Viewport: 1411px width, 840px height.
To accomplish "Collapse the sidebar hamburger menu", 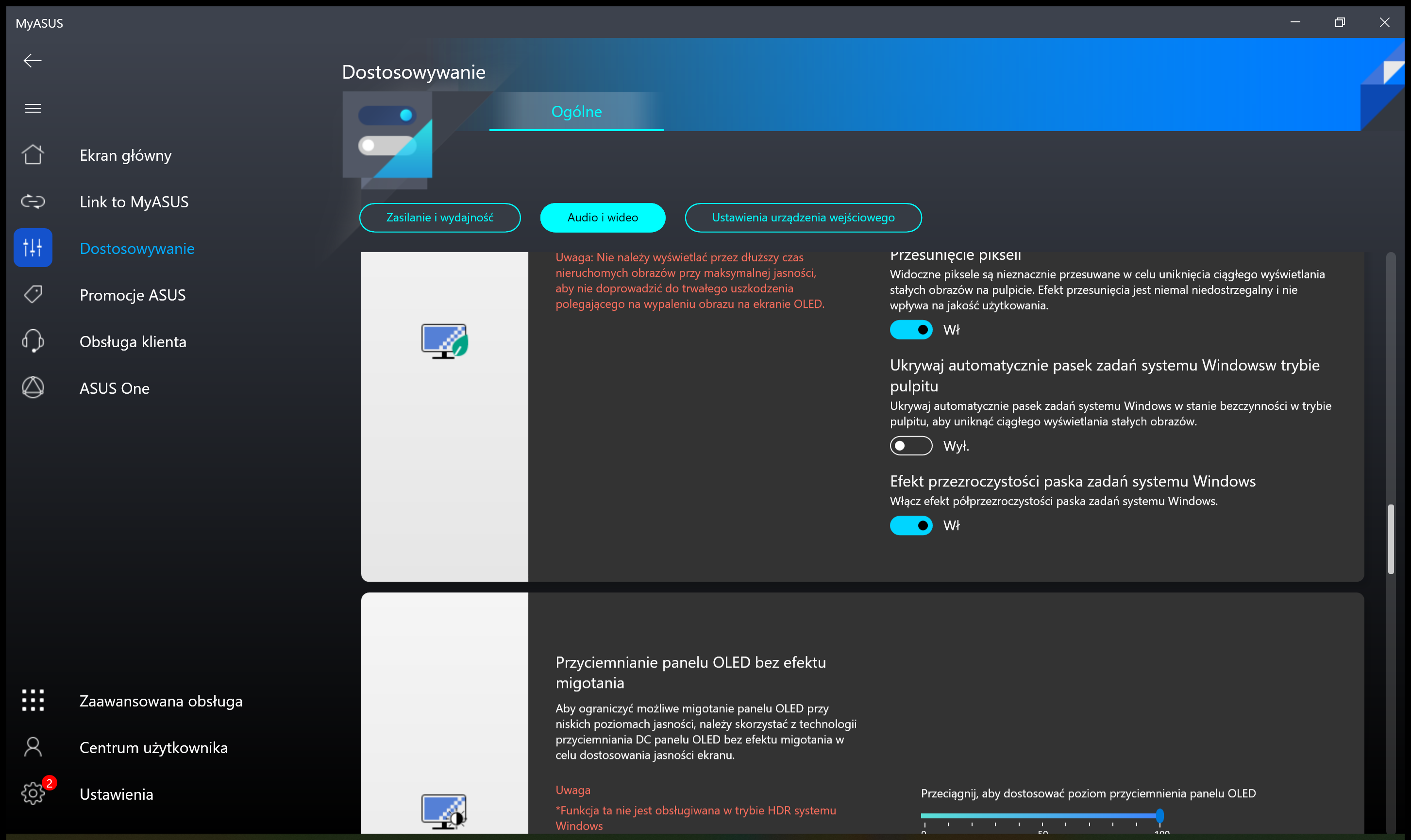I will (33, 108).
